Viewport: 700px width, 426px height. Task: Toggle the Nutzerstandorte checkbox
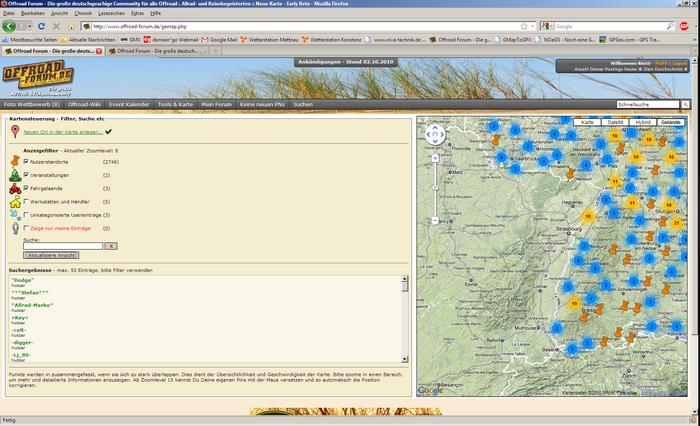pyautogui.click(x=26, y=161)
